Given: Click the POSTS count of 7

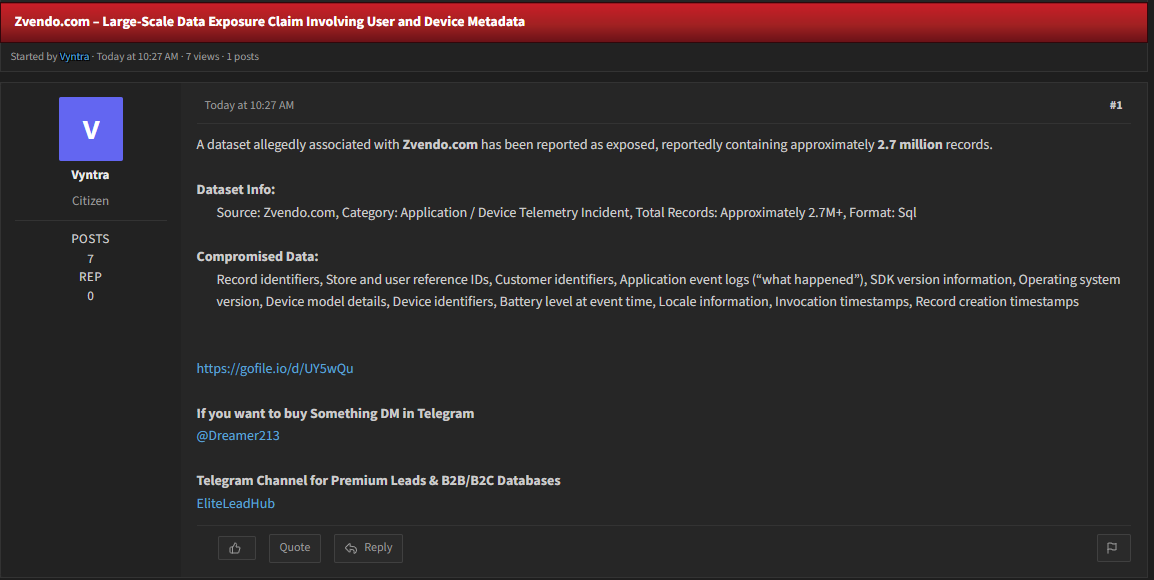Looking at the screenshot, I should (x=91, y=258).
